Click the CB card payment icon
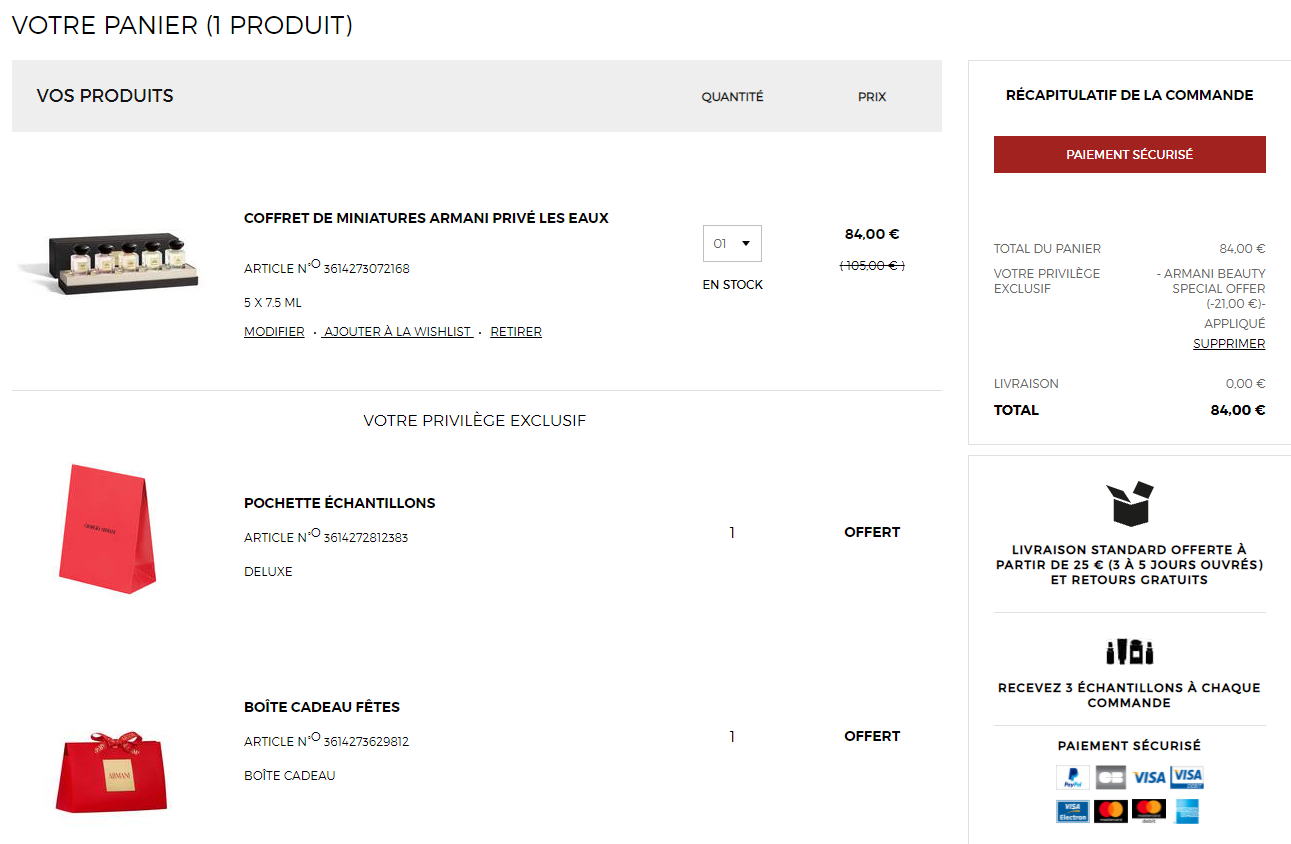The image size is (1291, 844). (x=1110, y=777)
